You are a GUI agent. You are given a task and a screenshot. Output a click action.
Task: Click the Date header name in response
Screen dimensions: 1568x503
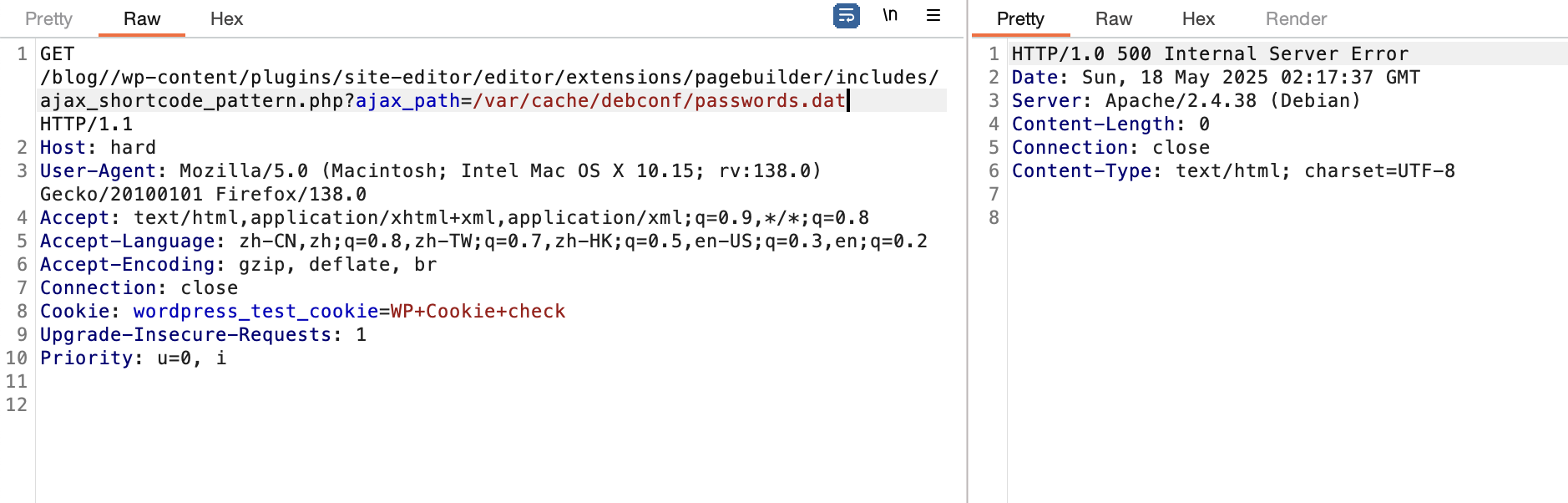click(1035, 77)
